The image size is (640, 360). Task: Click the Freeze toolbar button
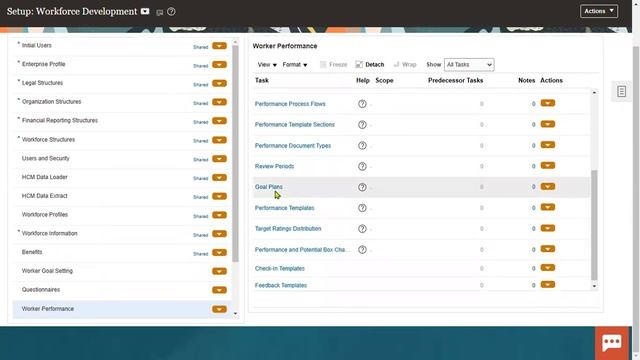click(333, 64)
